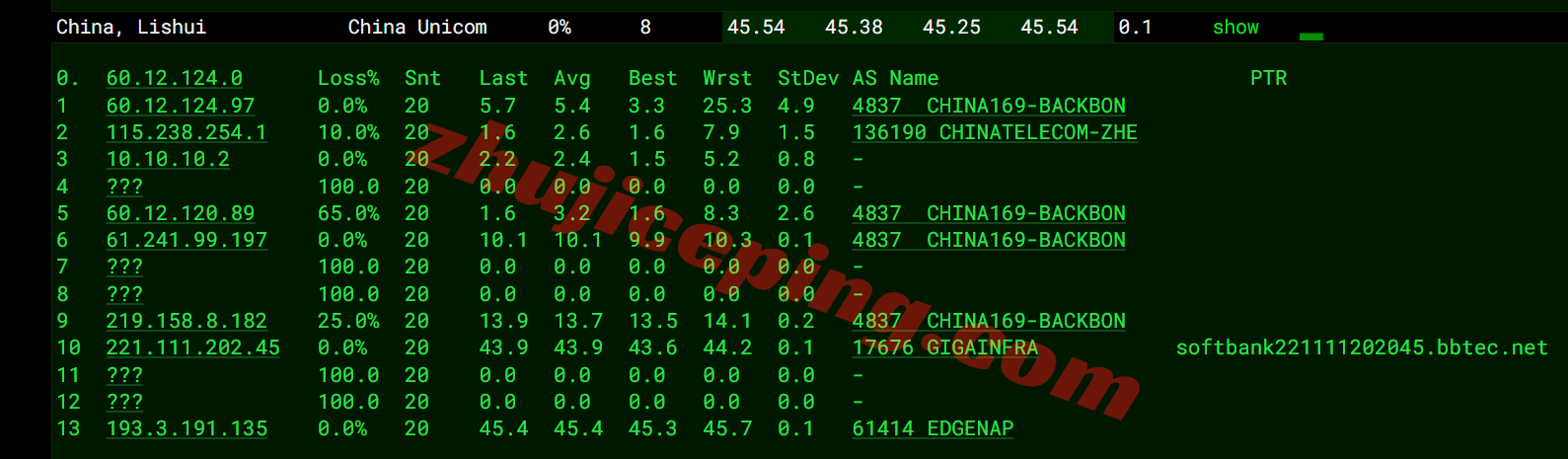Click the 45.38 value in the top summary row

pyautogui.click(x=854, y=28)
